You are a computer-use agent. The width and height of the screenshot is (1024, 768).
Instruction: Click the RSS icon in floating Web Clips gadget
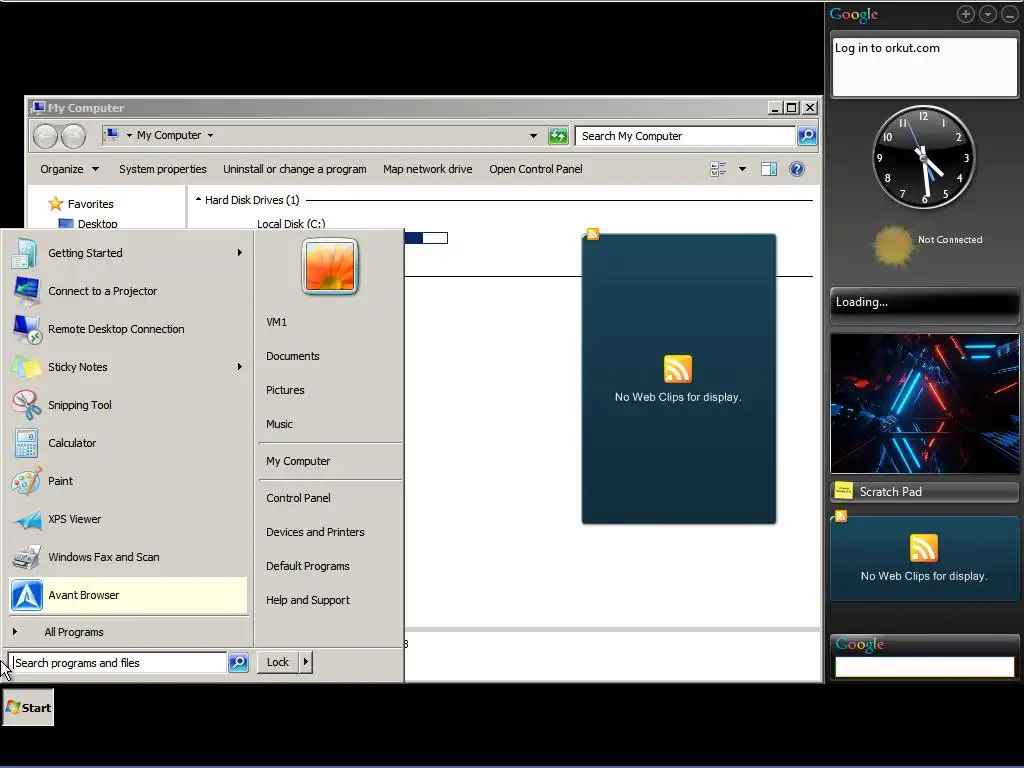[677, 369]
